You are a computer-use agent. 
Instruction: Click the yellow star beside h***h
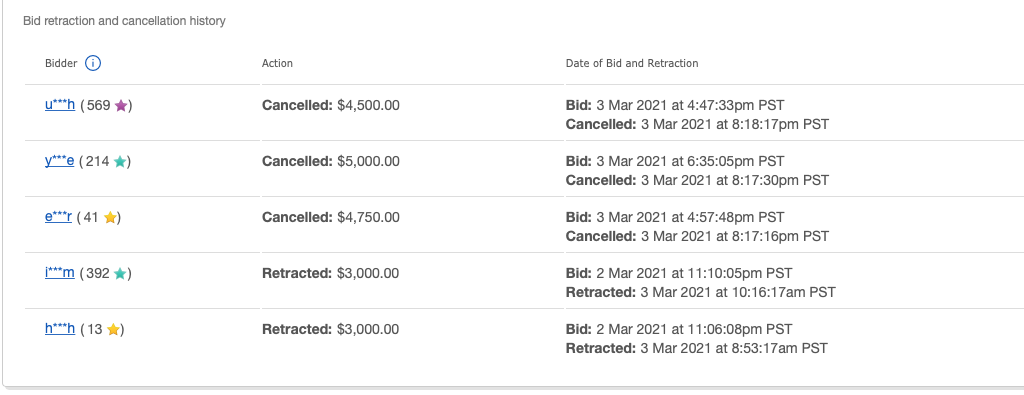tap(113, 330)
